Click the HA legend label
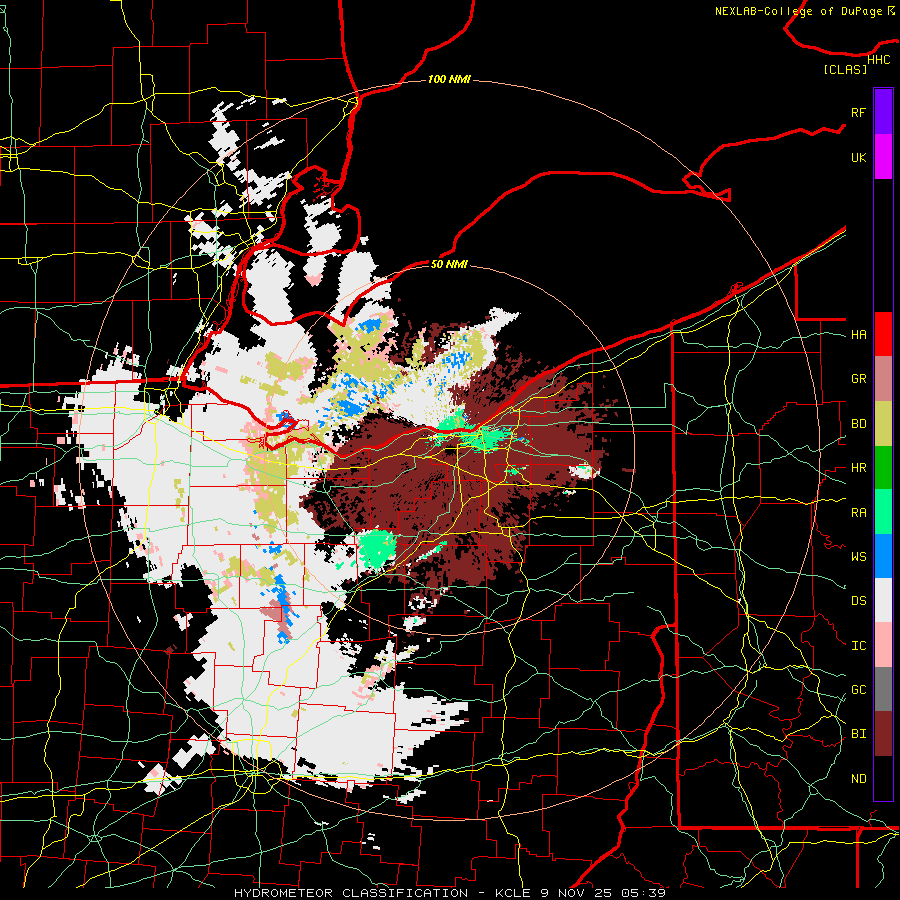 coord(858,335)
